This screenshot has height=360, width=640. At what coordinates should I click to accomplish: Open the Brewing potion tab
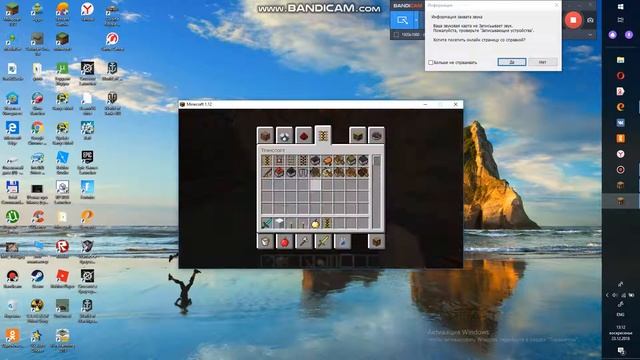tap(342, 242)
